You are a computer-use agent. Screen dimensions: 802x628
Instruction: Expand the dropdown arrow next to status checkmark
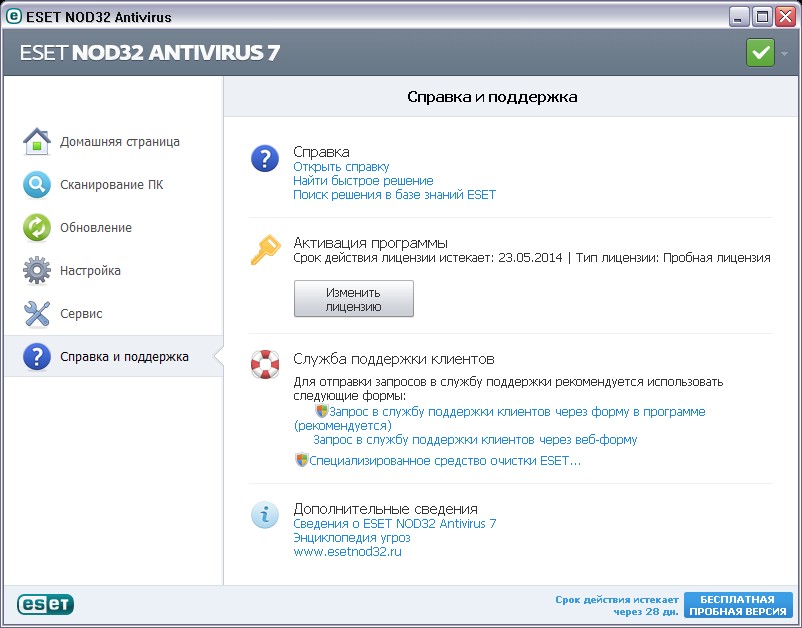[785, 53]
